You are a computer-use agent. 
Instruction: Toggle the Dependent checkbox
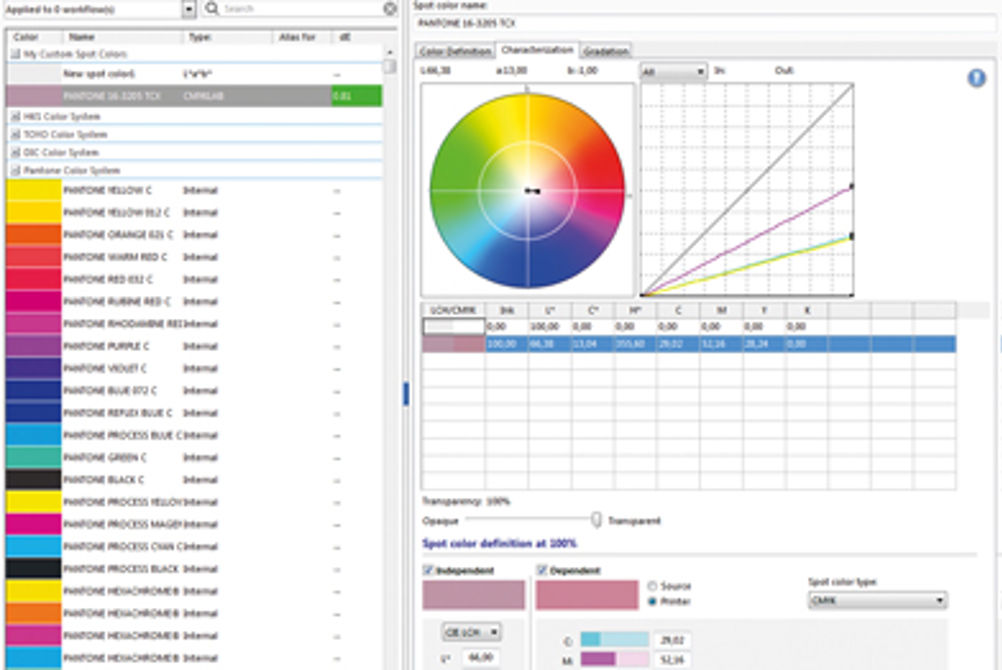542,570
